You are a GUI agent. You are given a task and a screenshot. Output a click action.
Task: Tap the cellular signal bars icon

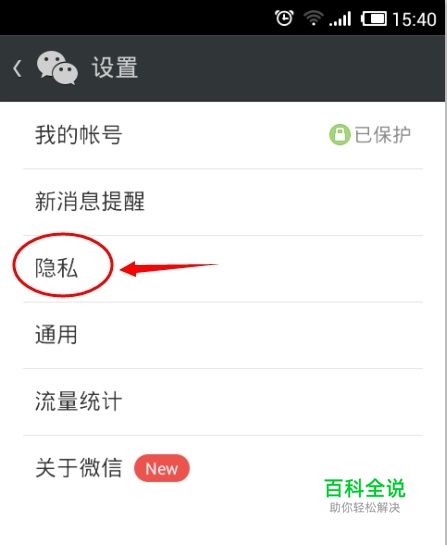[x=340, y=19]
